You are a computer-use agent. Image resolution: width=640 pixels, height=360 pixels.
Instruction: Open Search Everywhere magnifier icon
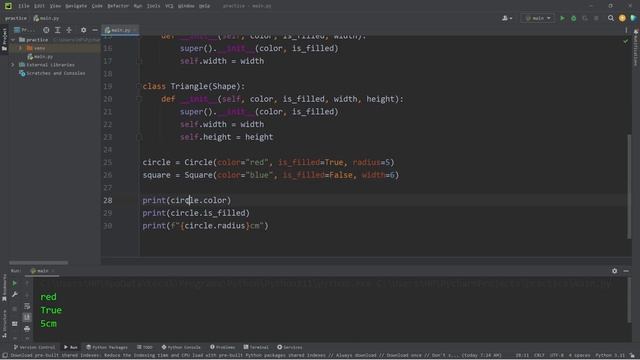coord(611,18)
